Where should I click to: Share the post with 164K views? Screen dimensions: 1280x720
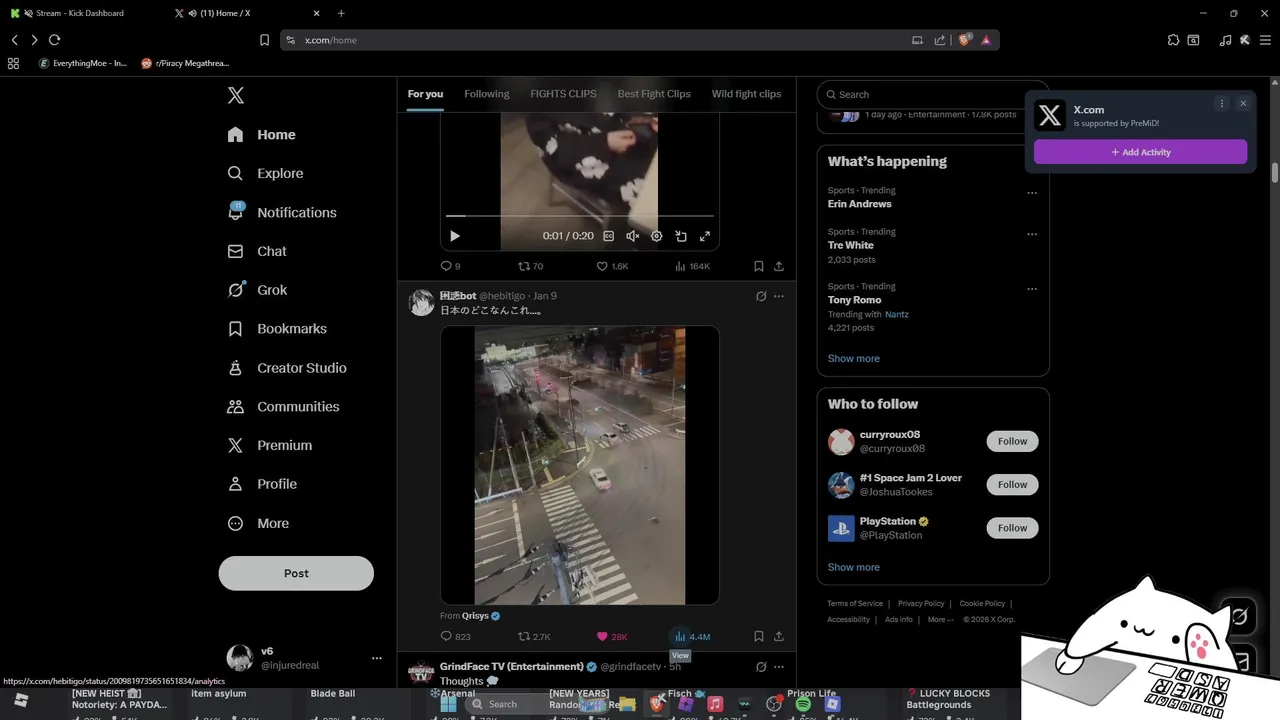(x=779, y=266)
